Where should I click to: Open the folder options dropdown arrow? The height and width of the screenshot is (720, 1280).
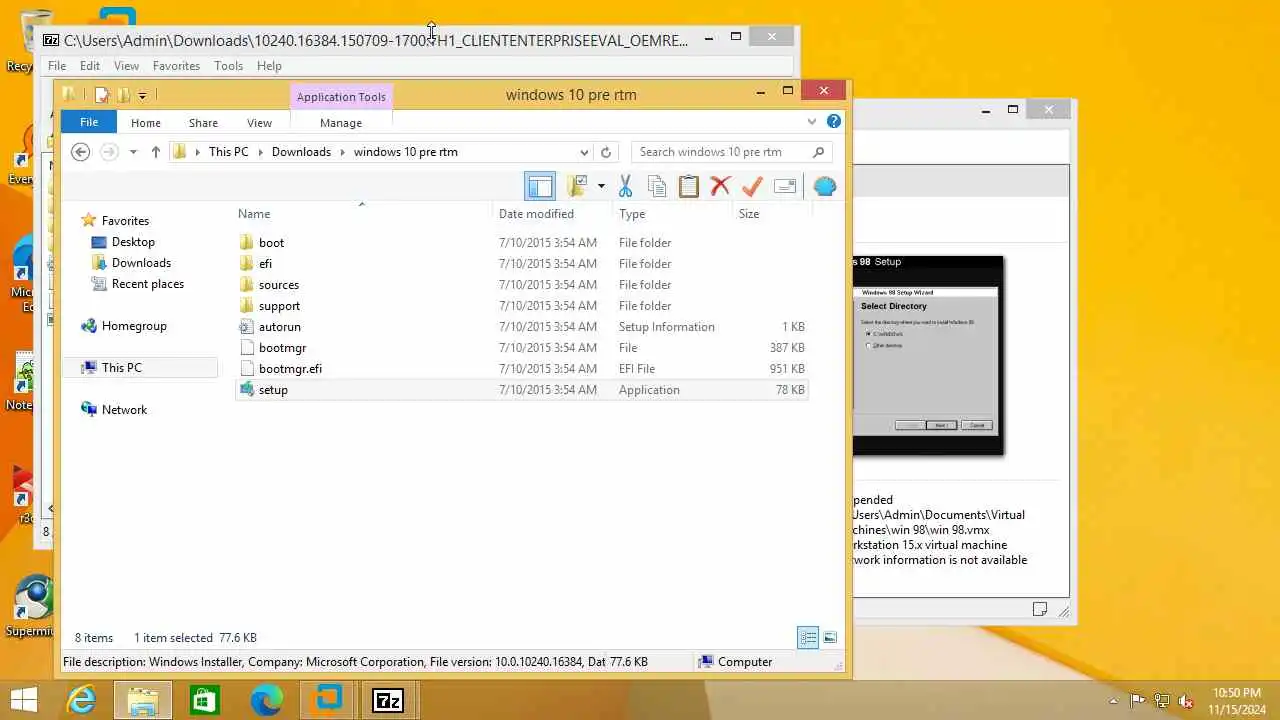pyautogui.click(x=601, y=186)
